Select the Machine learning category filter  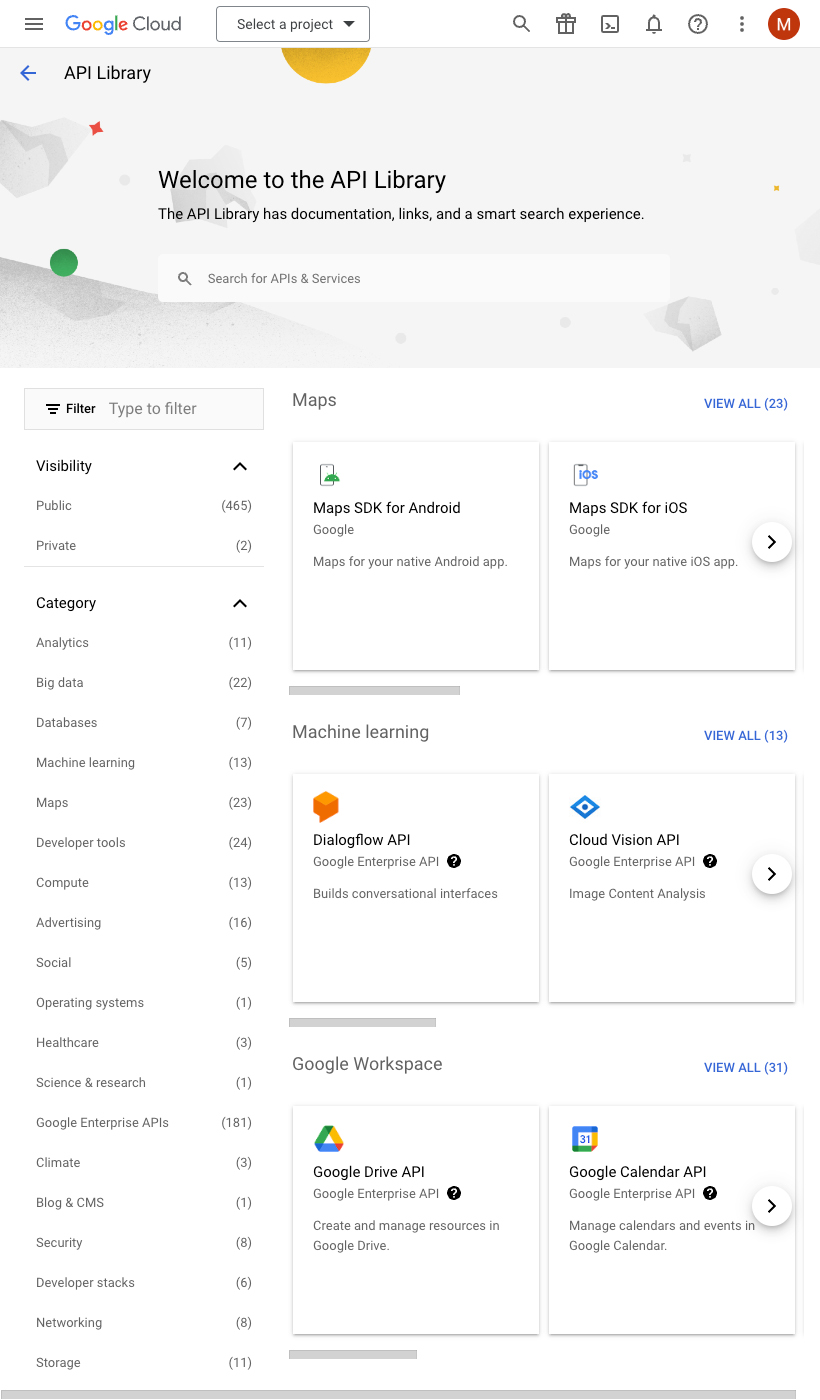point(144,763)
